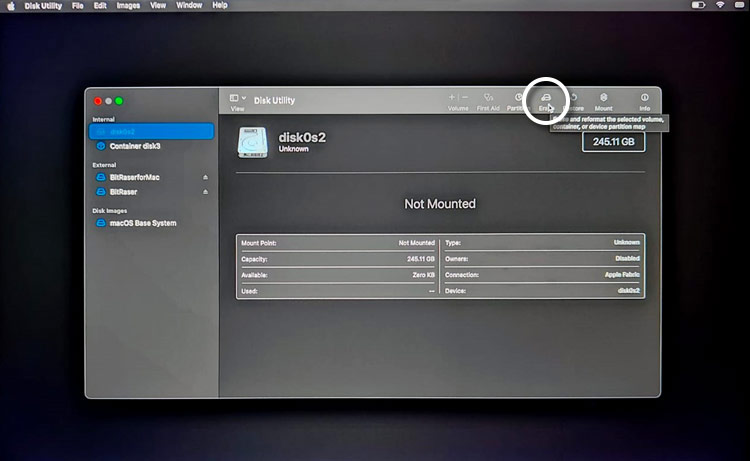Viewport: 750px width, 461px height.
Task: Open the Images menu
Action: (128, 6)
